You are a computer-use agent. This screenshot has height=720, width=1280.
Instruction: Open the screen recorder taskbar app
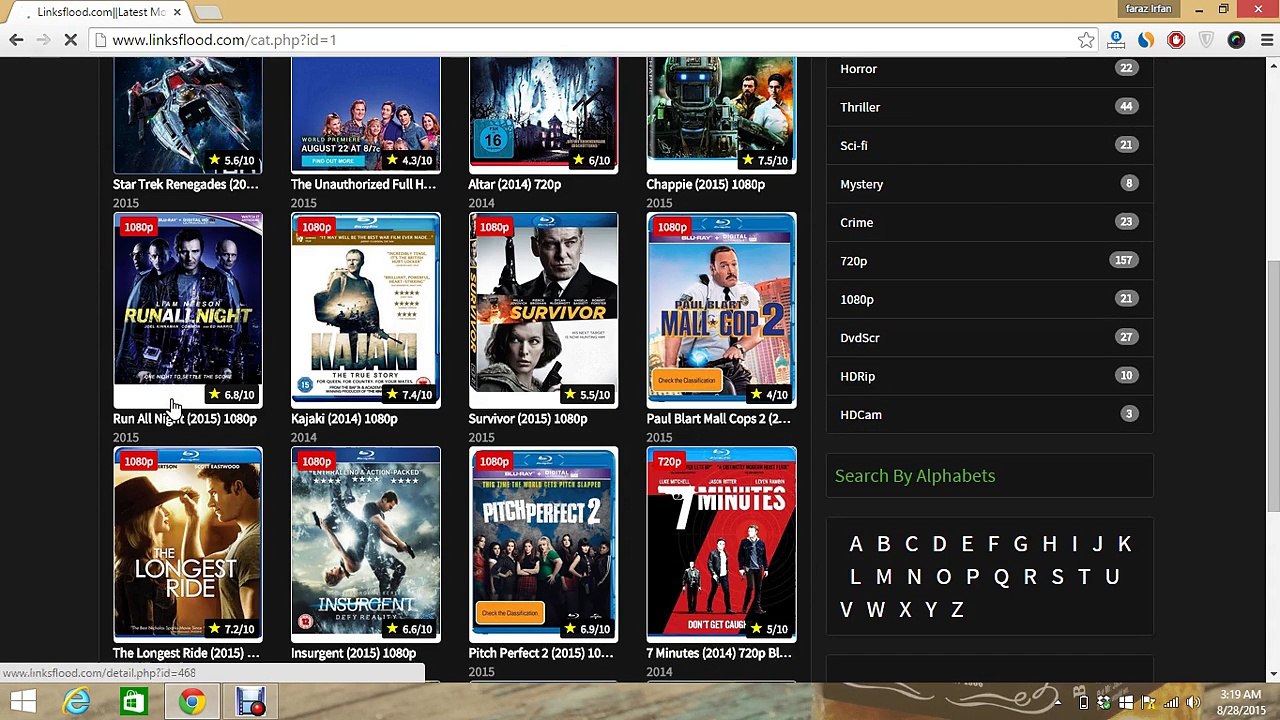click(250, 702)
